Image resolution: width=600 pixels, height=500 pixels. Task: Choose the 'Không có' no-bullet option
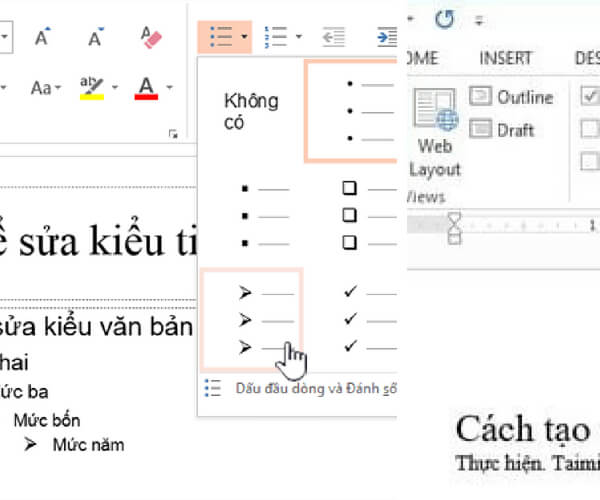(251, 111)
